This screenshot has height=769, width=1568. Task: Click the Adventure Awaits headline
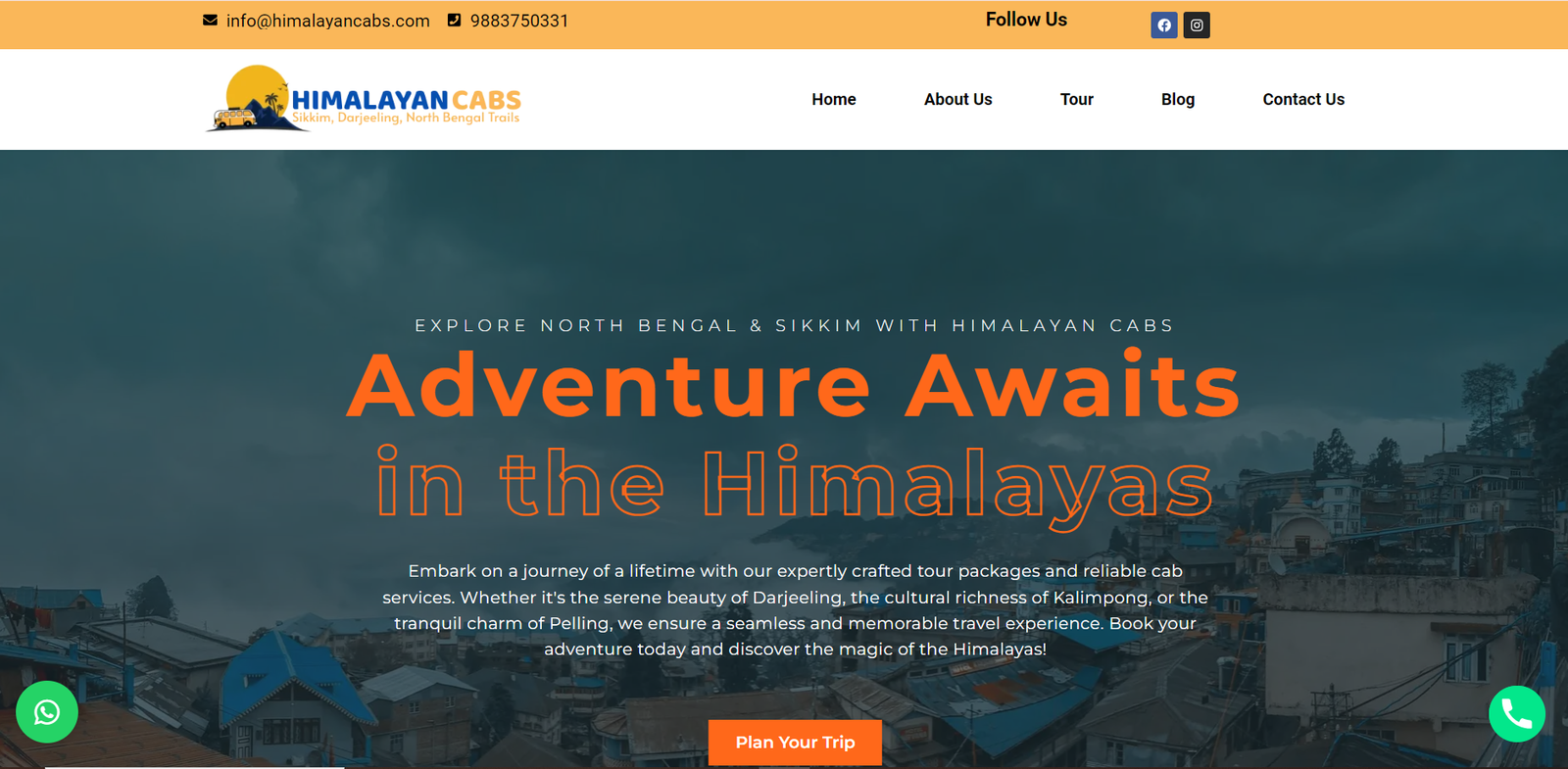pos(794,385)
